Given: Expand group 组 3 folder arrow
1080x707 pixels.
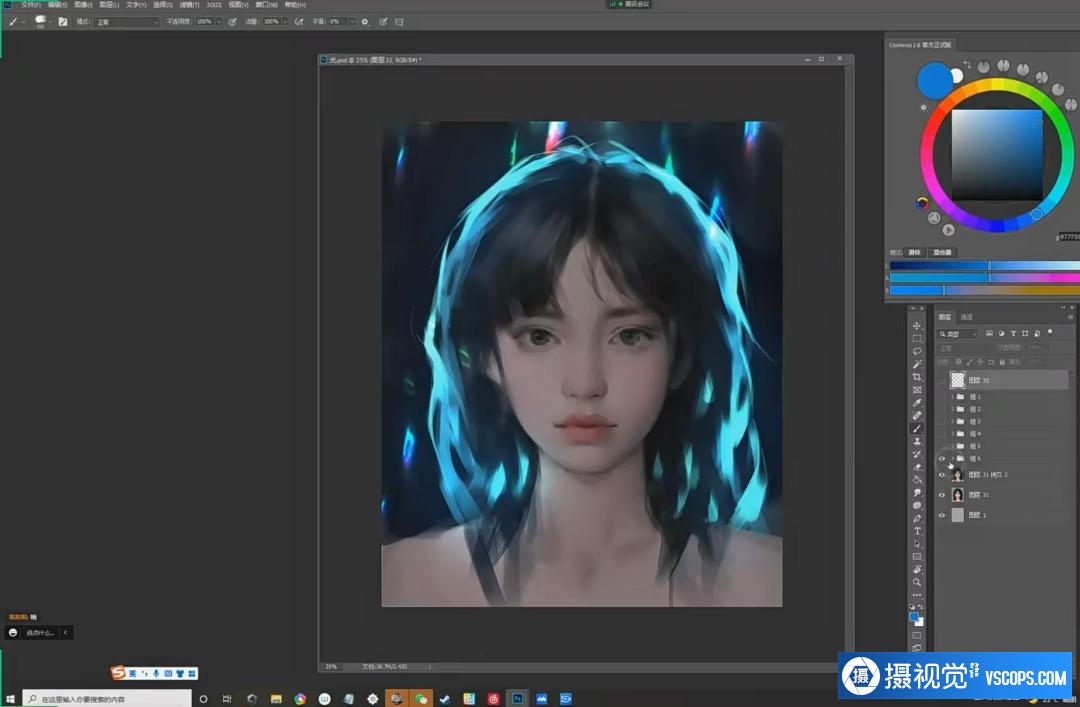Looking at the screenshot, I should 953,421.
